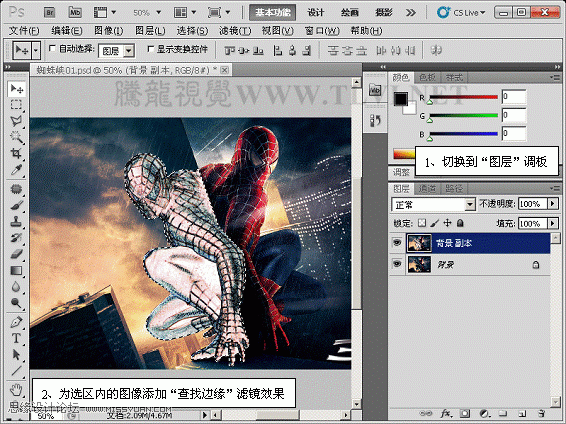This screenshot has width=566, height=424.
Task: Open the 图像(I) menu
Action: (108, 31)
